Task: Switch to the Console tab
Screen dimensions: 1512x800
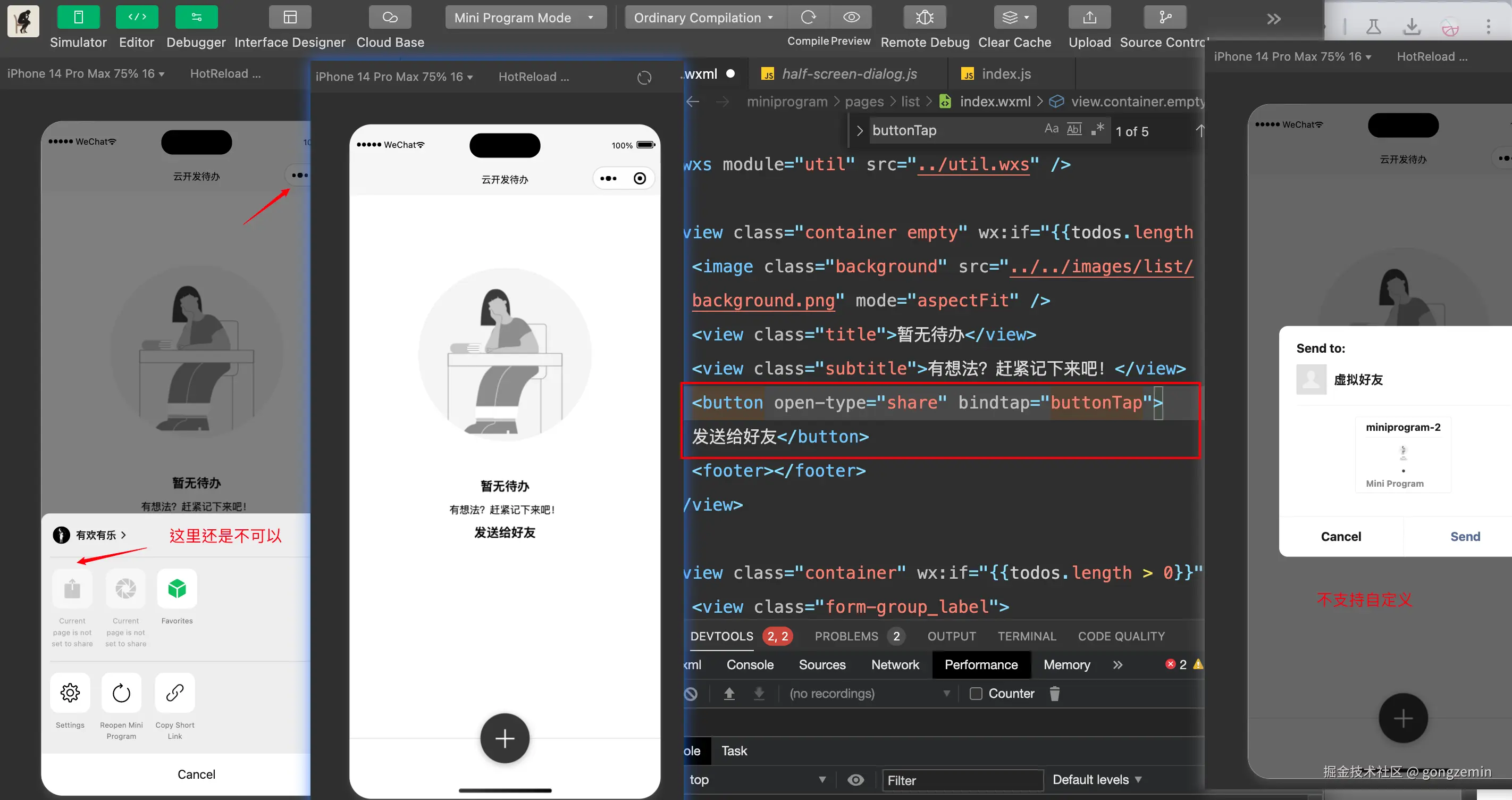Action: [750, 664]
